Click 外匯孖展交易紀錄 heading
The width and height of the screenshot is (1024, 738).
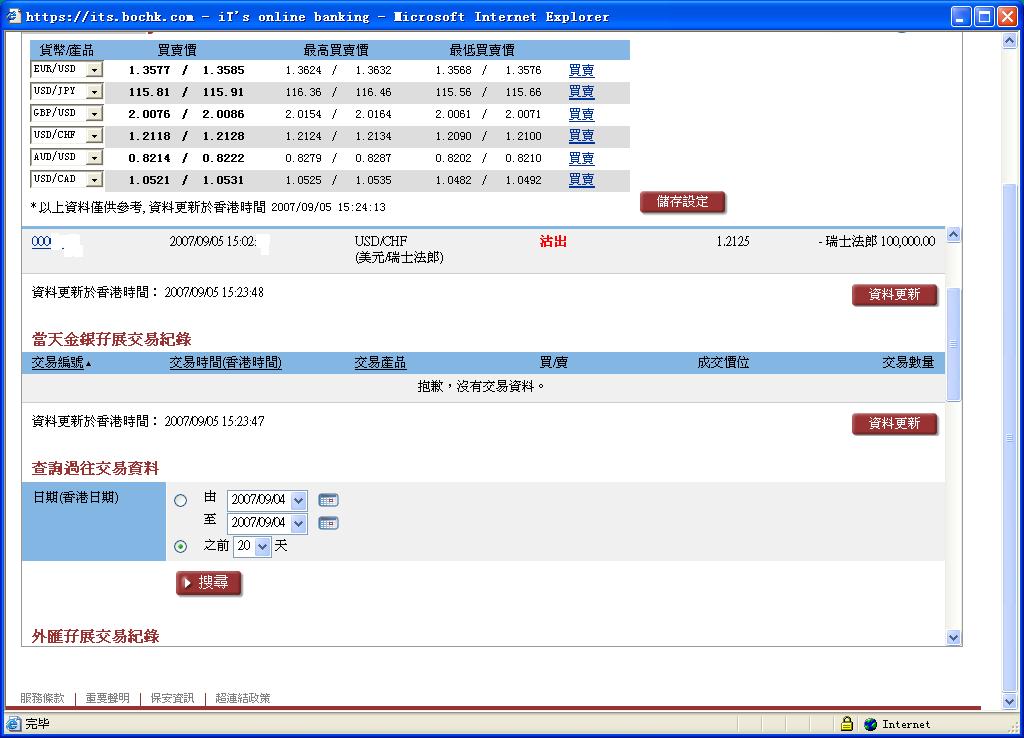(95, 636)
